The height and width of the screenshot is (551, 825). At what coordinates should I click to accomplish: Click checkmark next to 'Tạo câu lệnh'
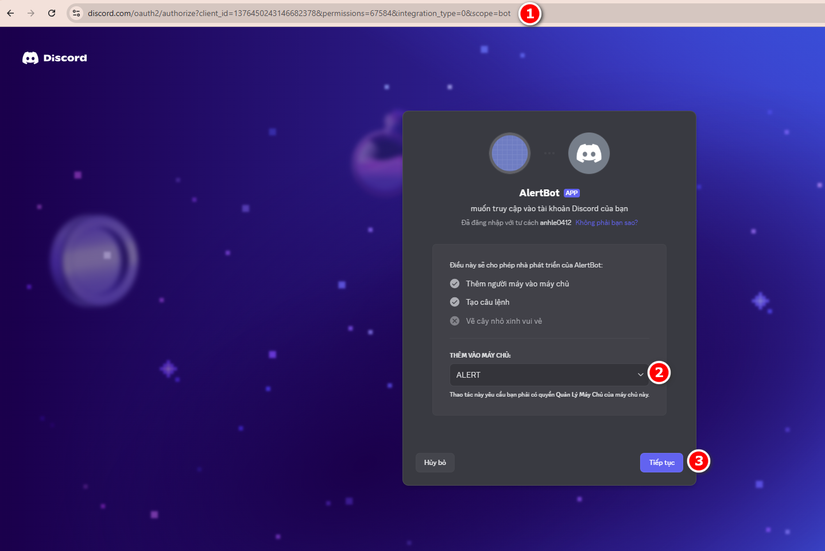click(455, 302)
